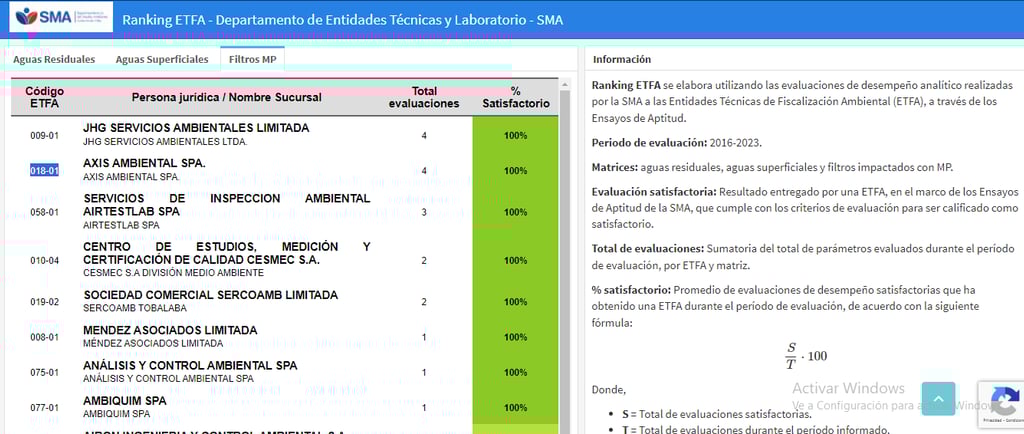This screenshot has width=1024, height=434.
Task: Select the Filtros MP tab
Action: (253, 59)
